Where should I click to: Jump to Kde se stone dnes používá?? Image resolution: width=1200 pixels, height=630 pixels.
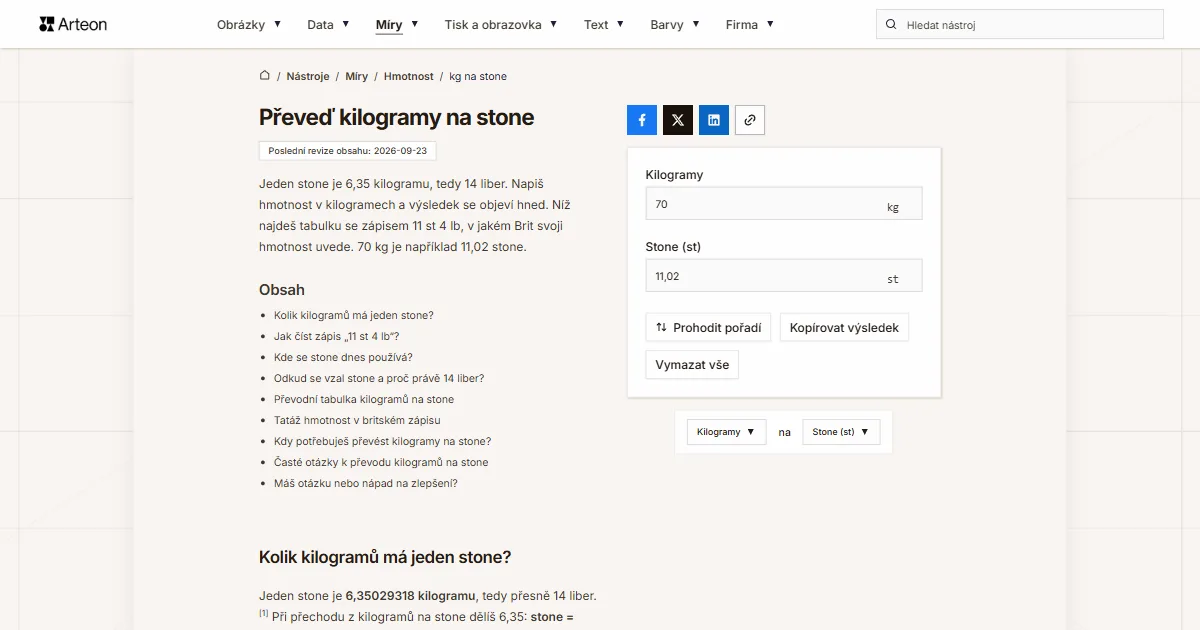[x=343, y=357]
